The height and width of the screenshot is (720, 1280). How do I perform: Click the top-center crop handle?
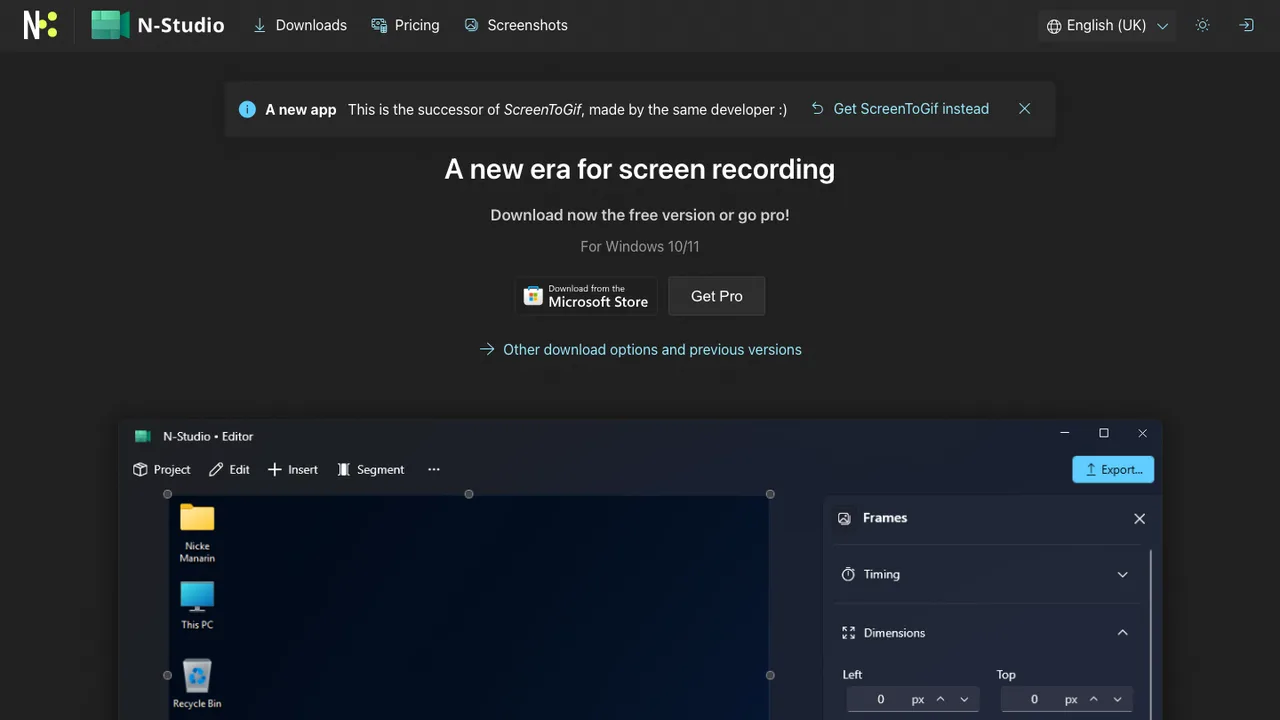click(x=469, y=494)
